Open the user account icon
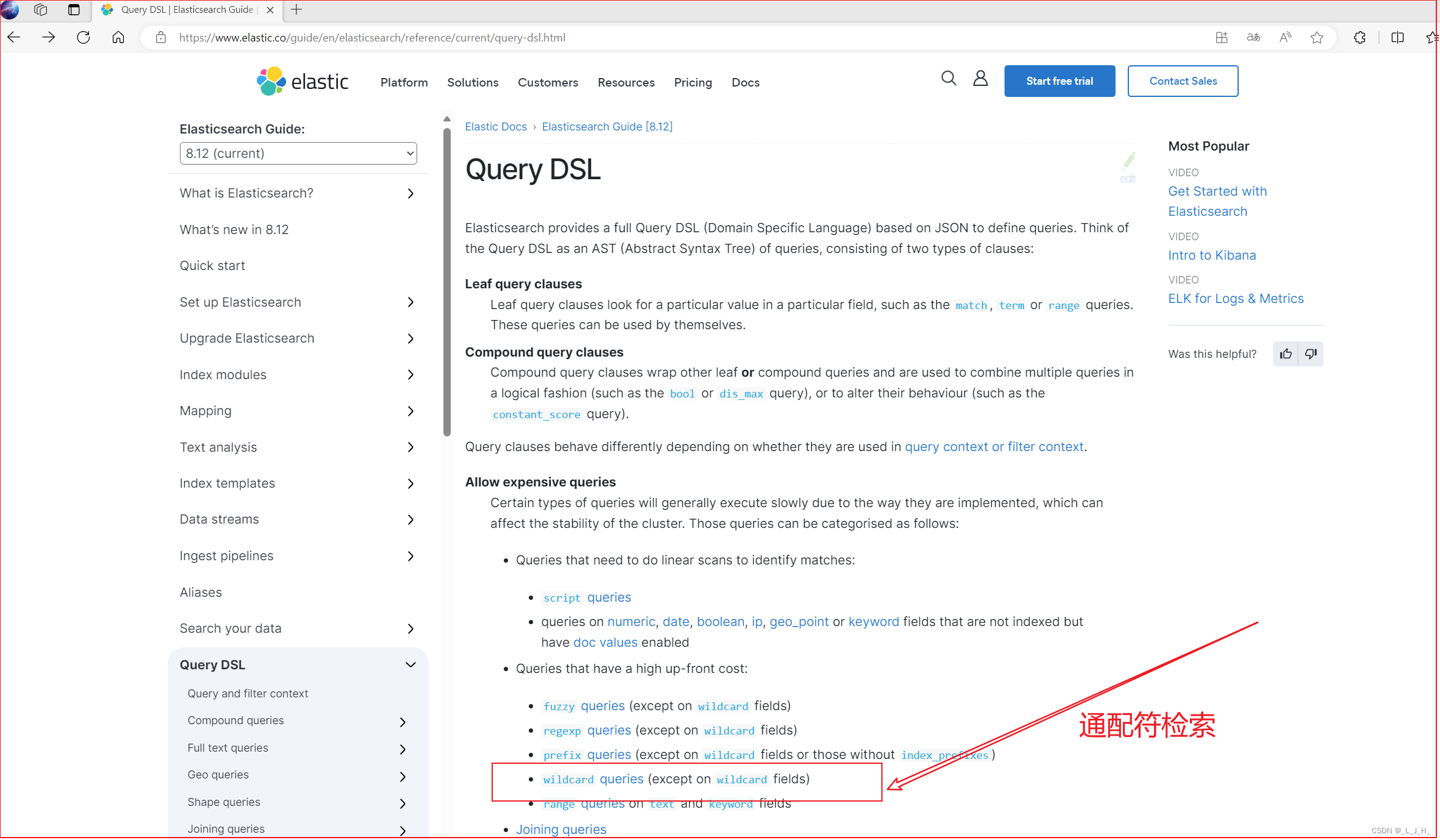 pyautogui.click(x=980, y=78)
